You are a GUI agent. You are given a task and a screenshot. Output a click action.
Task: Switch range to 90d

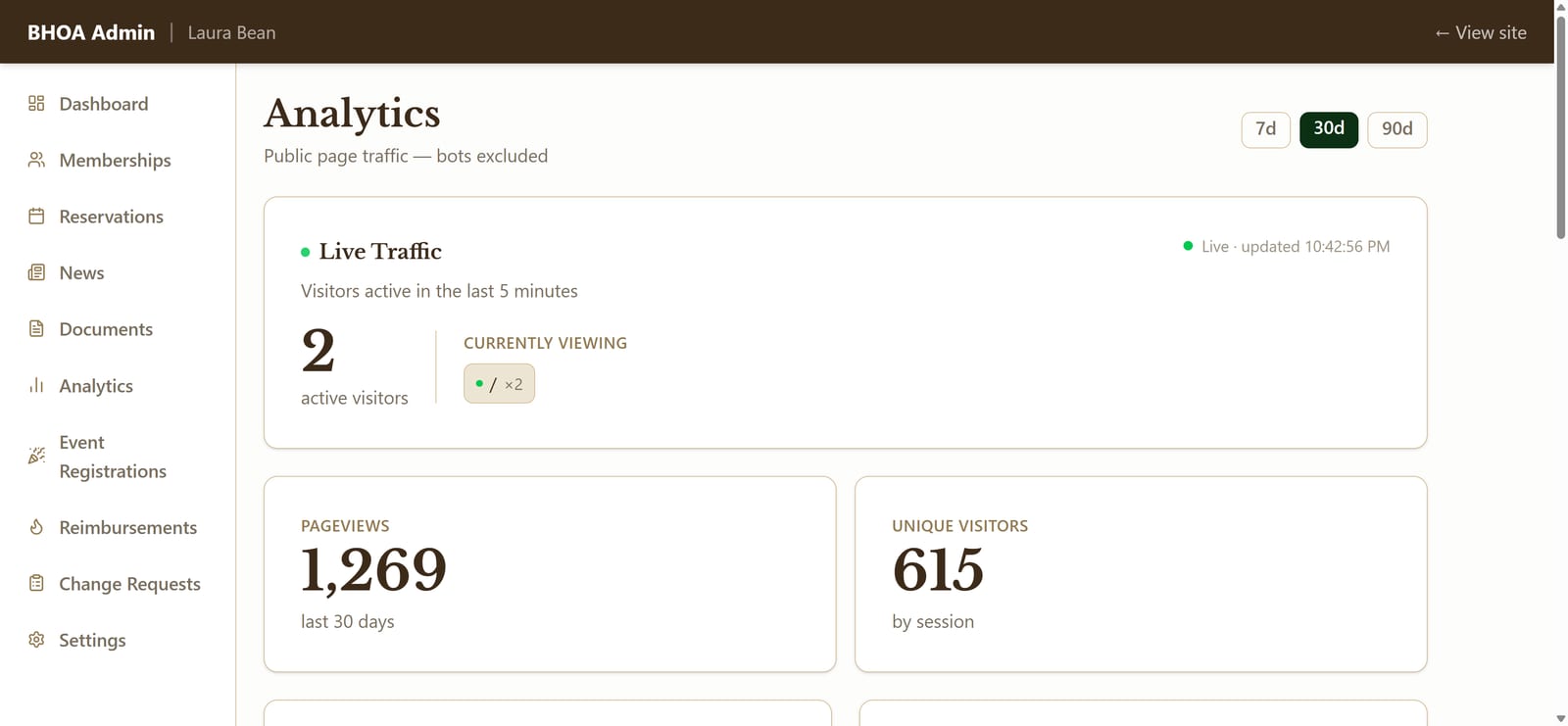(x=1397, y=129)
